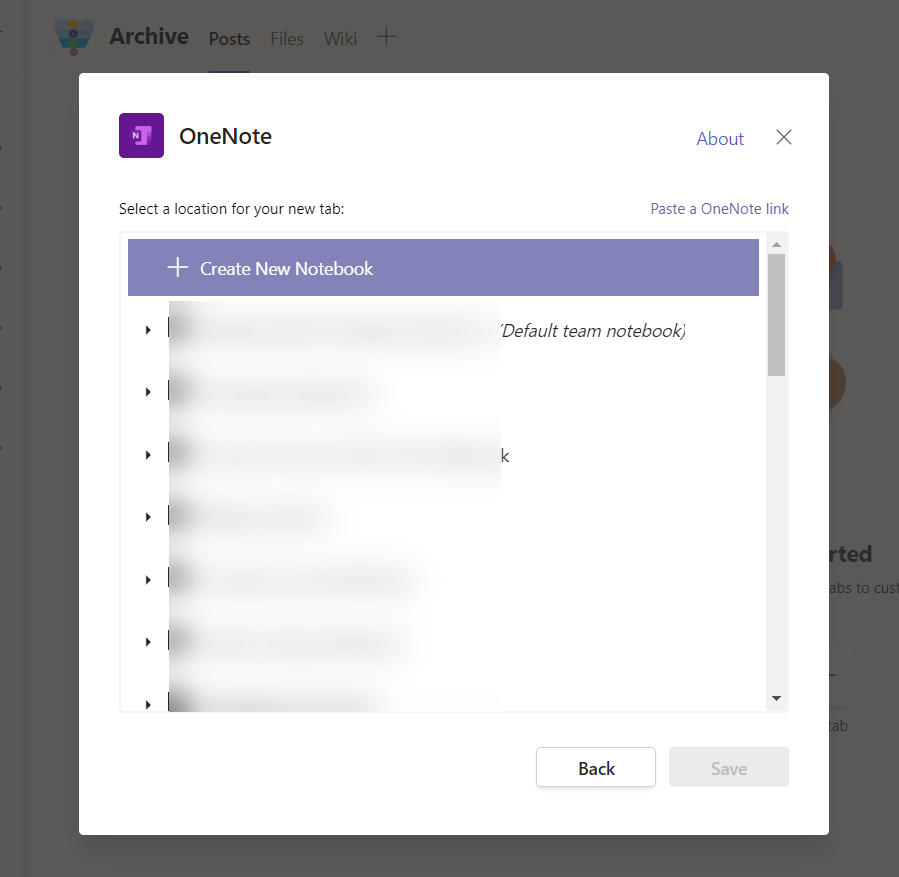Switch to the Files tab

(x=287, y=39)
